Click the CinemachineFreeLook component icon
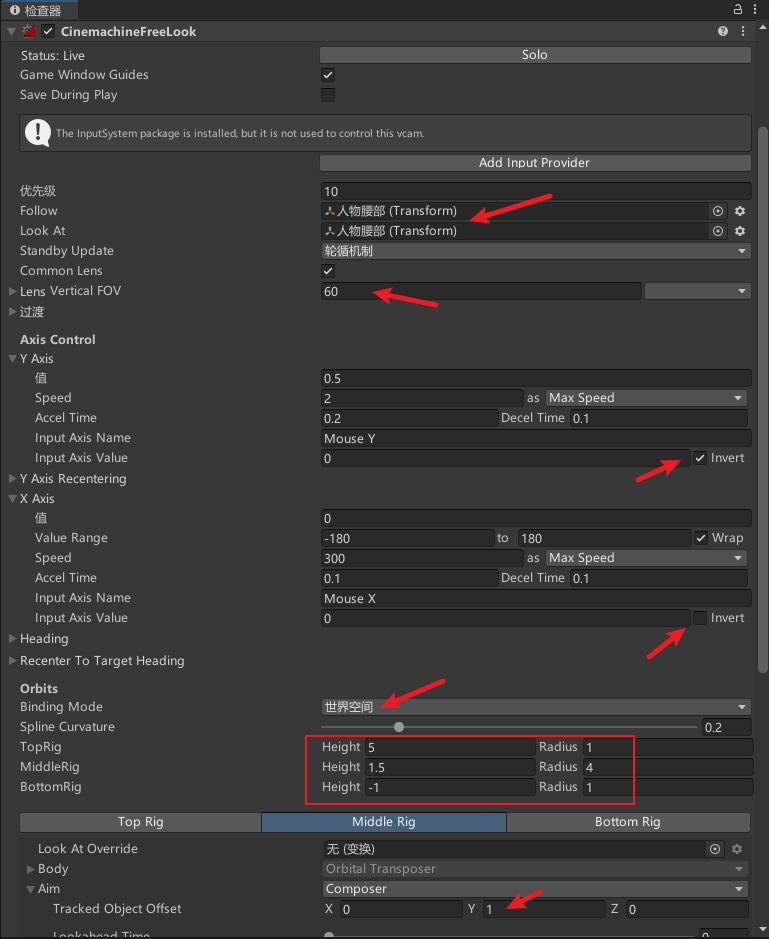This screenshot has height=939, width=769. click(x=29, y=31)
